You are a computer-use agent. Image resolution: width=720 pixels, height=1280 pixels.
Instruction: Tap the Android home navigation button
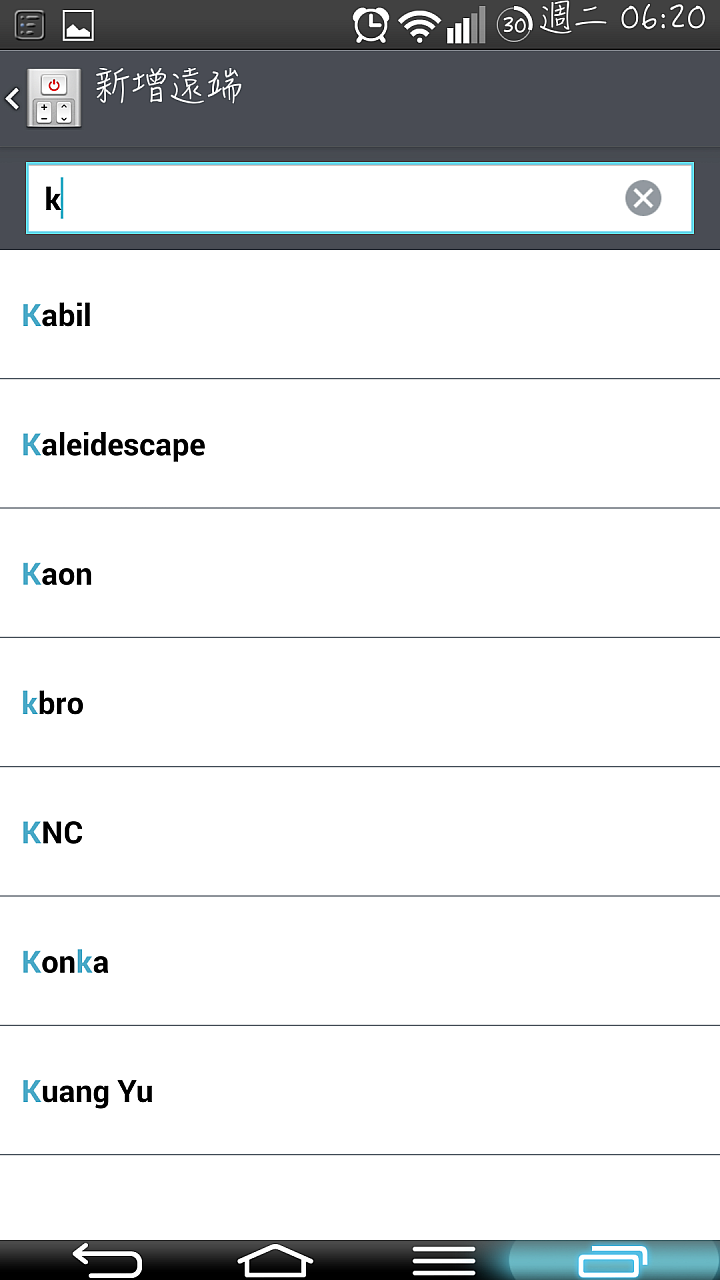(275, 1260)
